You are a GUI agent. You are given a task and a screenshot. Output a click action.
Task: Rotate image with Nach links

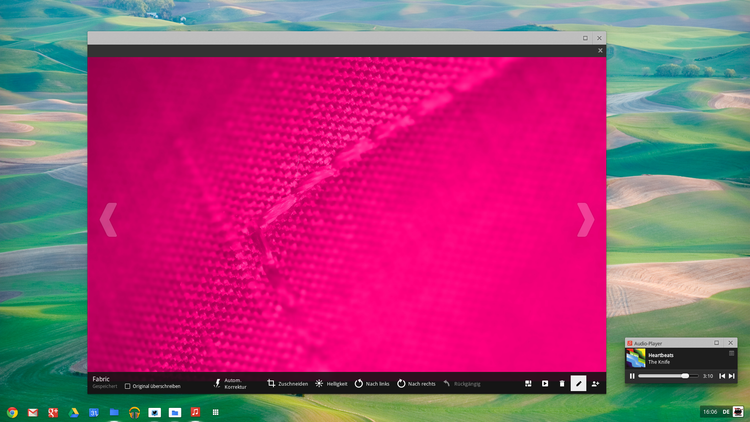tap(373, 383)
